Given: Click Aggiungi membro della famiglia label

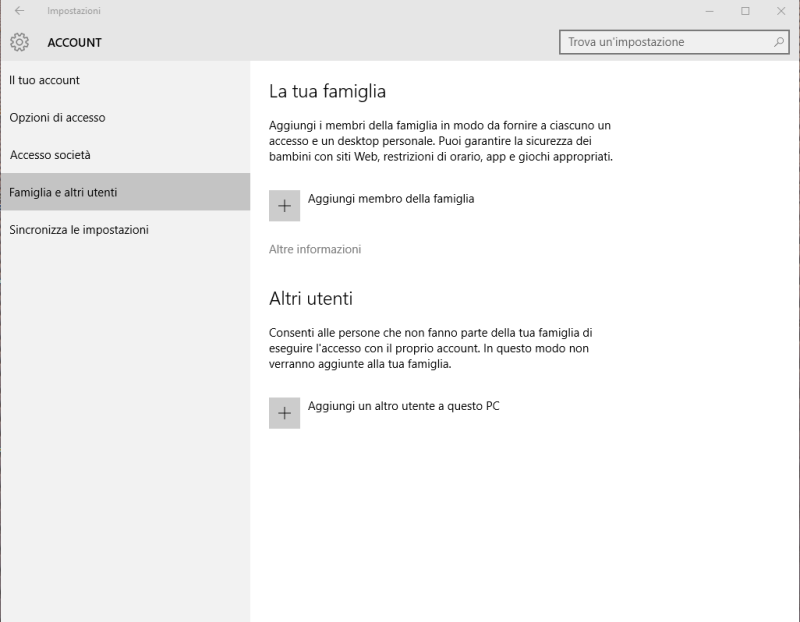Looking at the screenshot, I should [391, 198].
